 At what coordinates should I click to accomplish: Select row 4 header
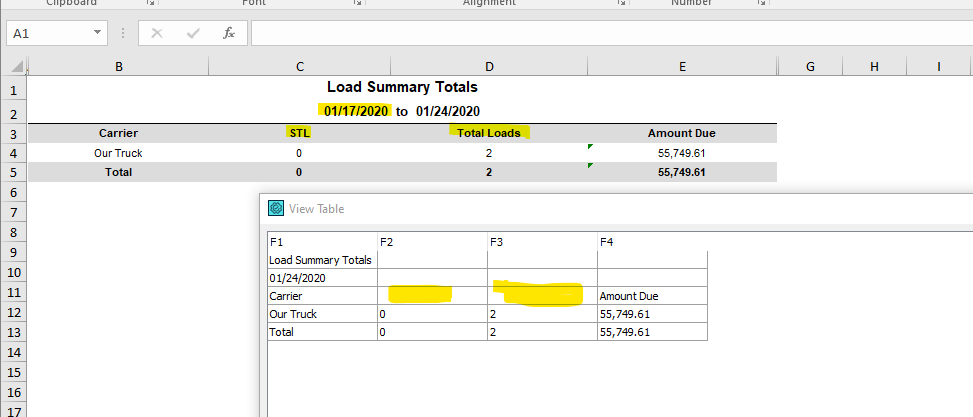[x=13, y=153]
